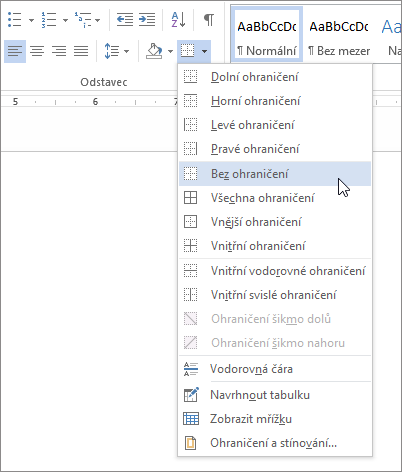Apply the Bez mezer style

(x=339, y=36)
